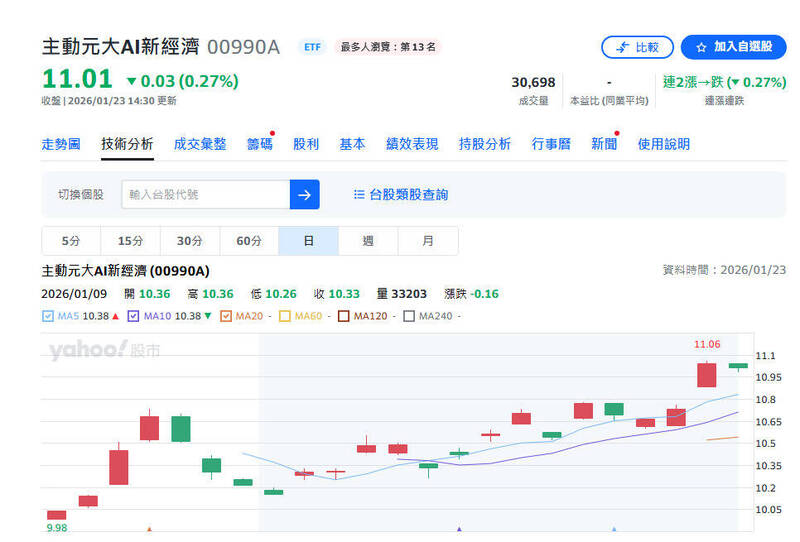The height and width of the screenshot is (542, 800).
Task: Select the 週 weekly chart interval
Action: click(x=368, y=241)
